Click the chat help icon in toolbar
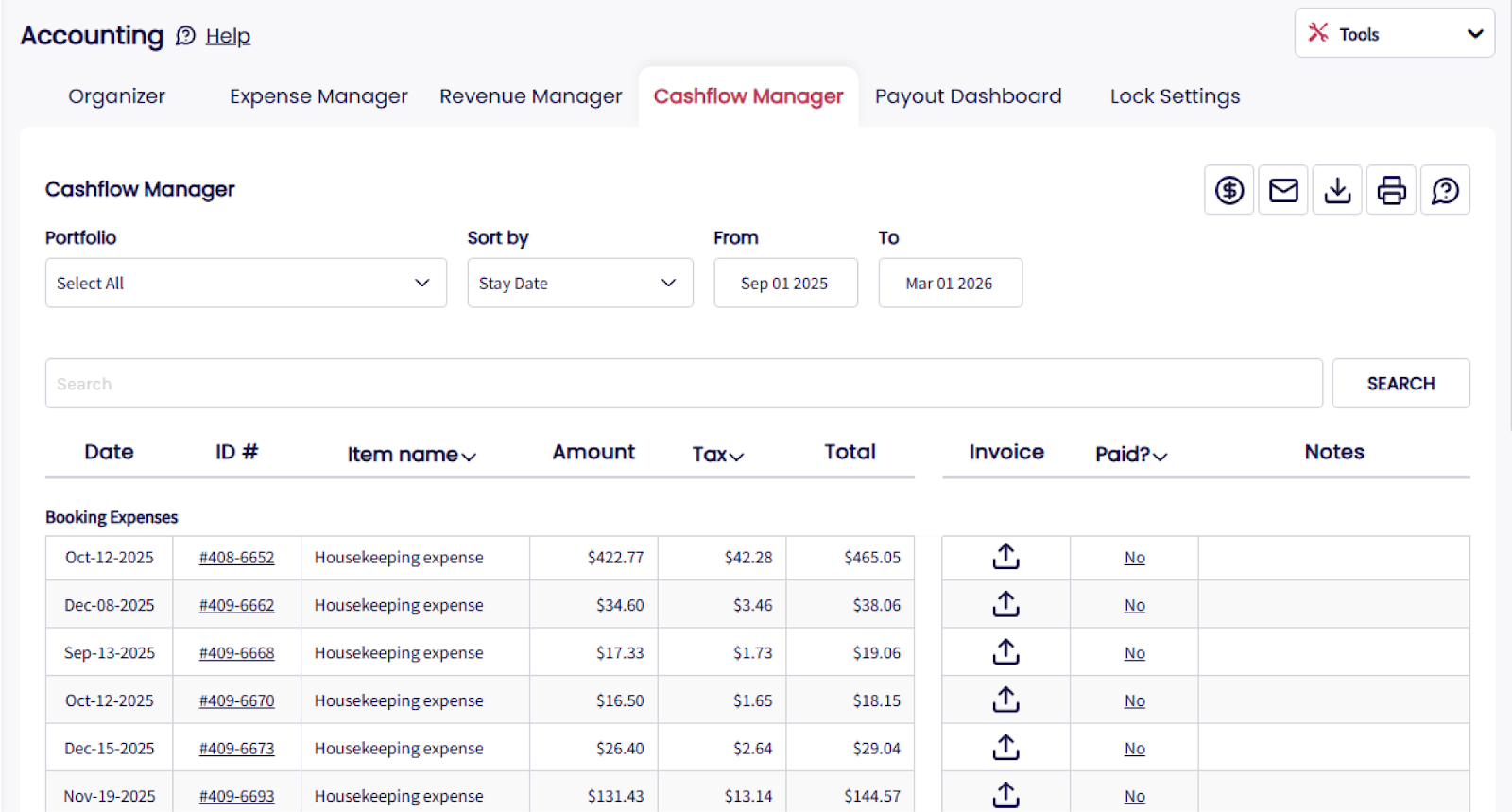This screenshot has height=812, width=1512. (1445, 190)
